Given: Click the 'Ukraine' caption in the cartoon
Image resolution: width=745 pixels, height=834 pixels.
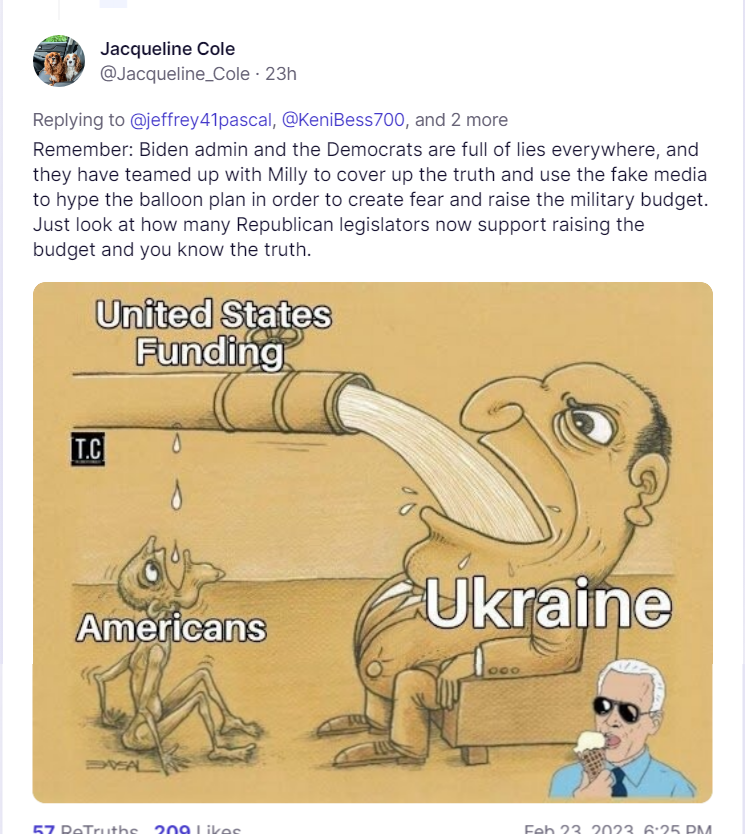Looking at the screenshot, I should 548,603.
